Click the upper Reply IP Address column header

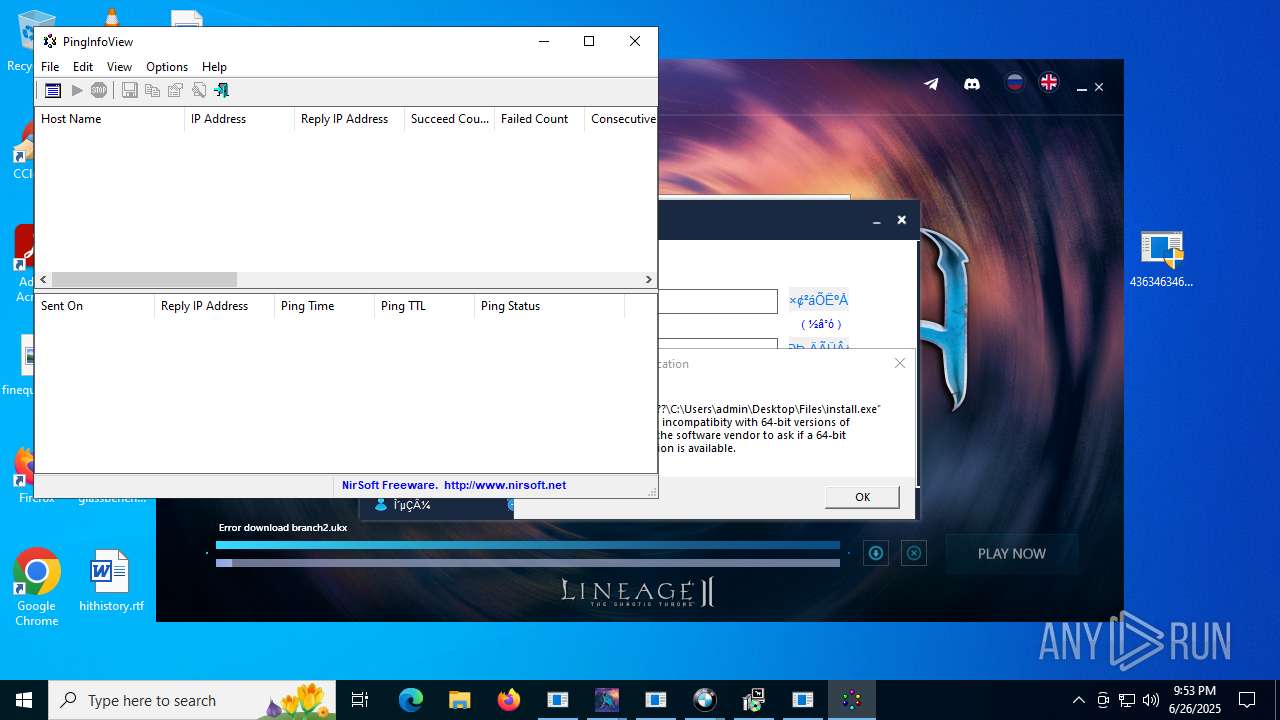[x=350, y=119]
